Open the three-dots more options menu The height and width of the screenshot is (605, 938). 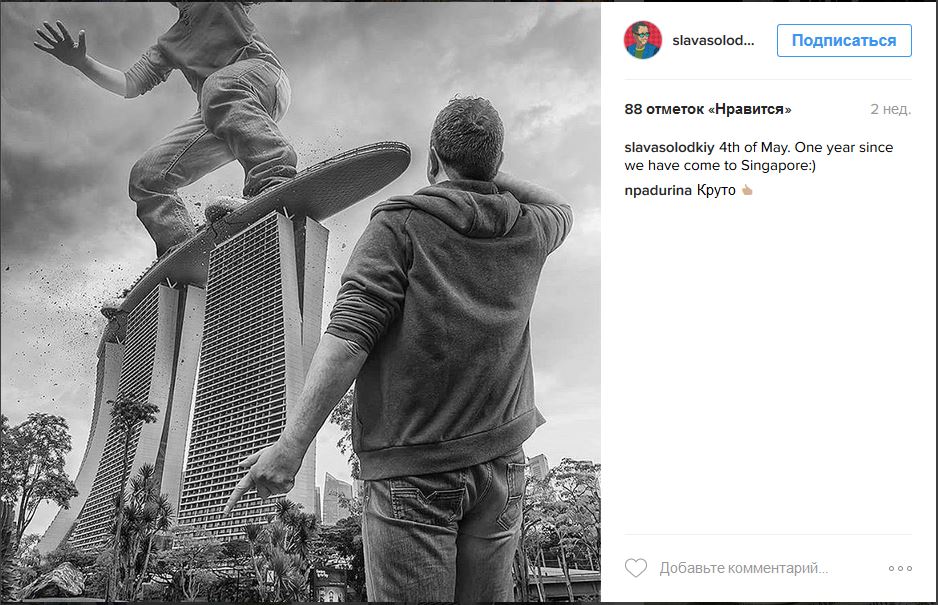coord(900,568)
